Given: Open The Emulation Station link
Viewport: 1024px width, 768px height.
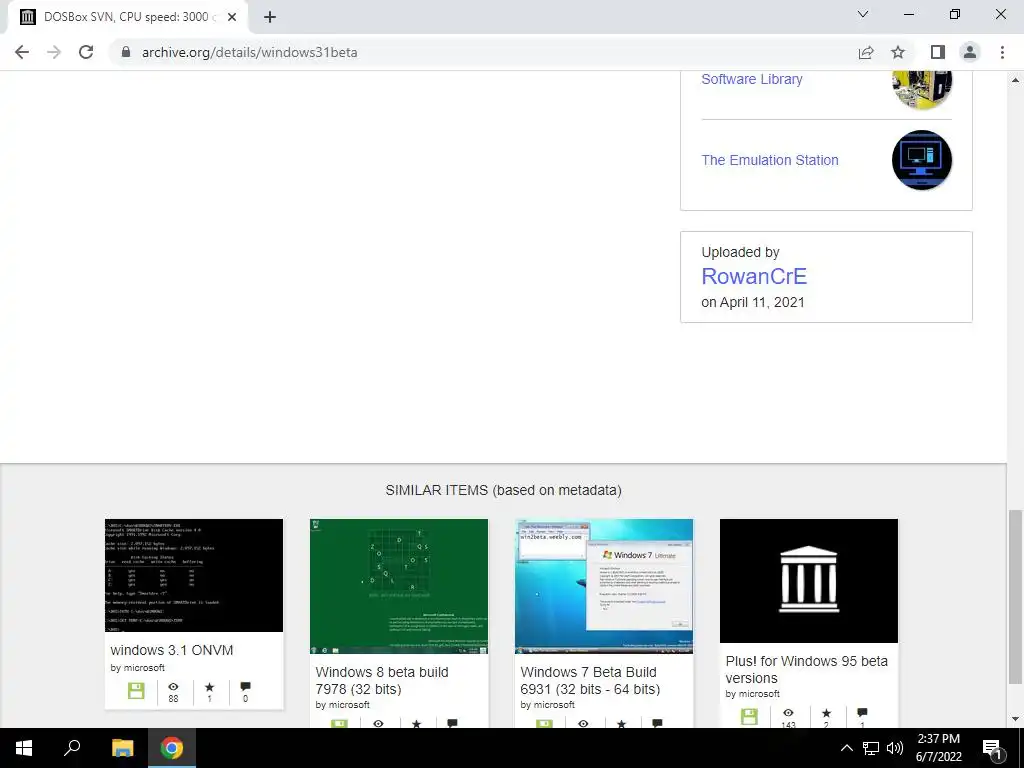Looking at the screenshot, I should coord(770,160).
